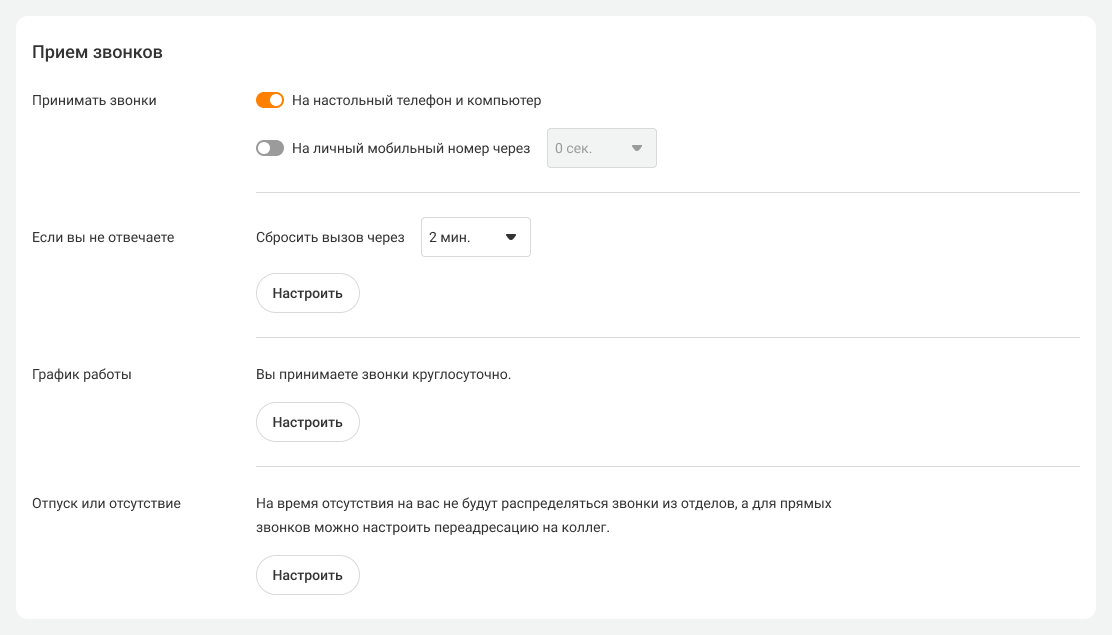Click "Вы принимаете звонки круглосуточно" status text

383,374
